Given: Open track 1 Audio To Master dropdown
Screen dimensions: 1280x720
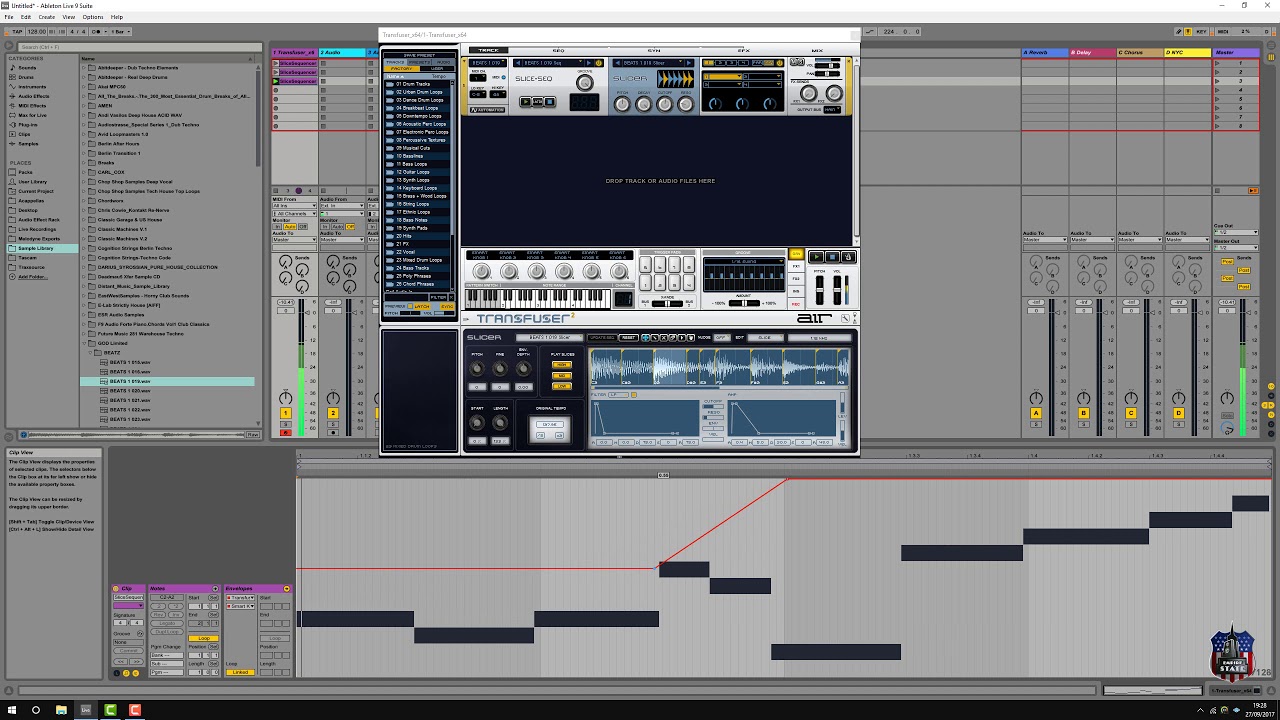Looking at the screenshot, I should pos(294,240).
